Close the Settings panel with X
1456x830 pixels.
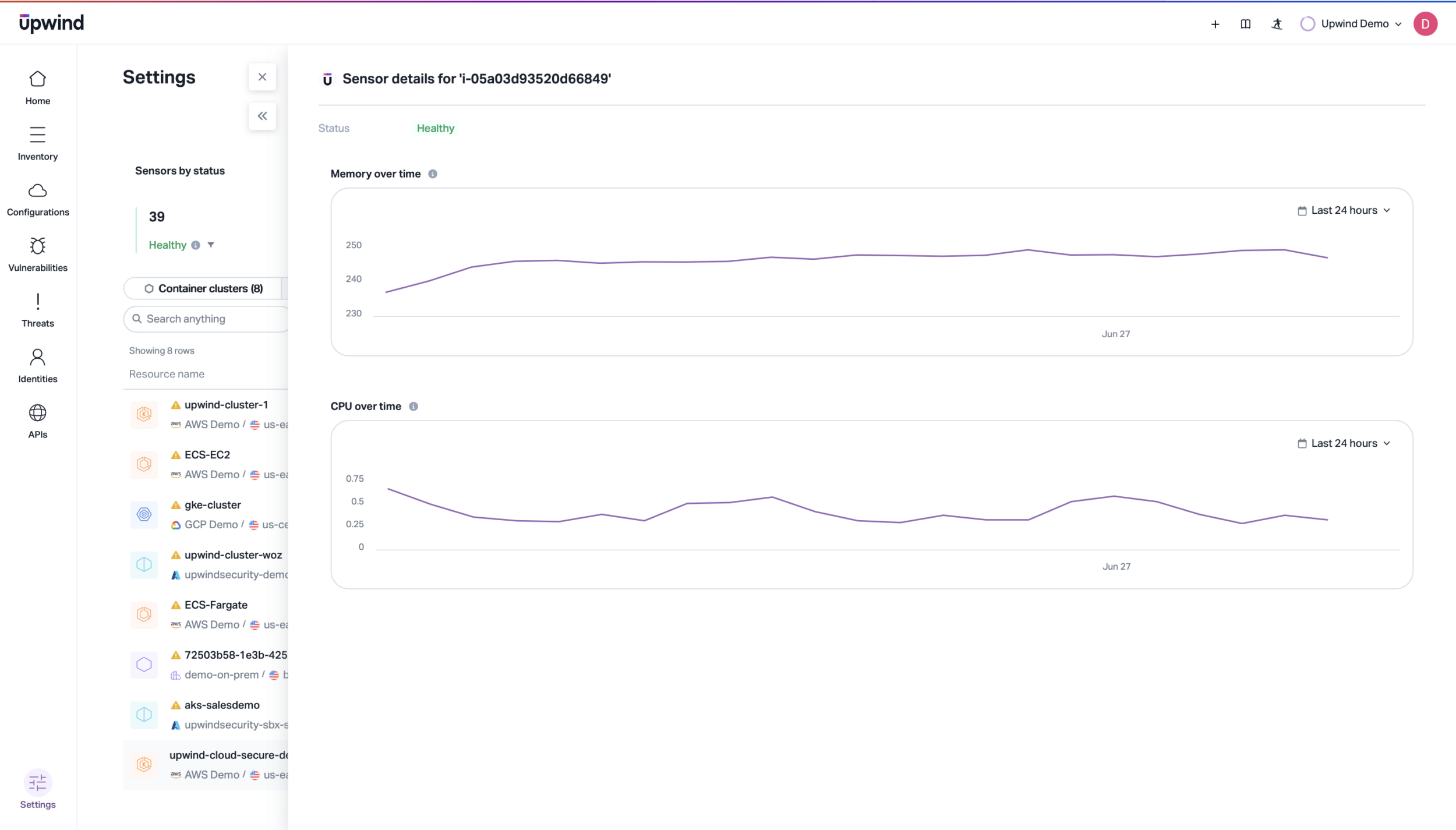262,77
